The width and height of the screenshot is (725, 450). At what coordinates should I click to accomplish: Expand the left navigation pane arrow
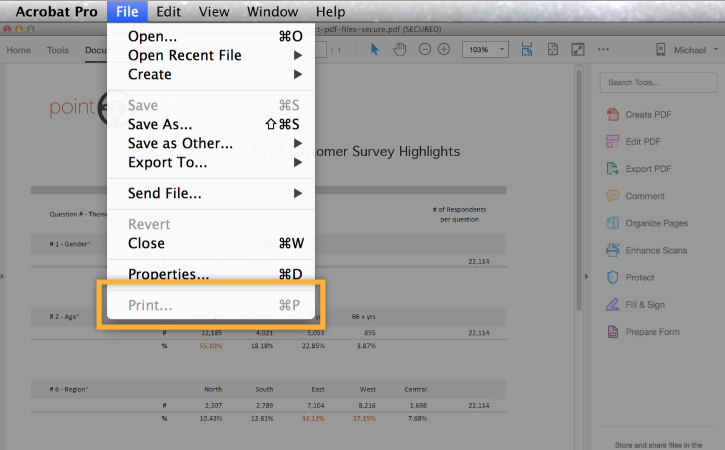(x=2, y=277)
